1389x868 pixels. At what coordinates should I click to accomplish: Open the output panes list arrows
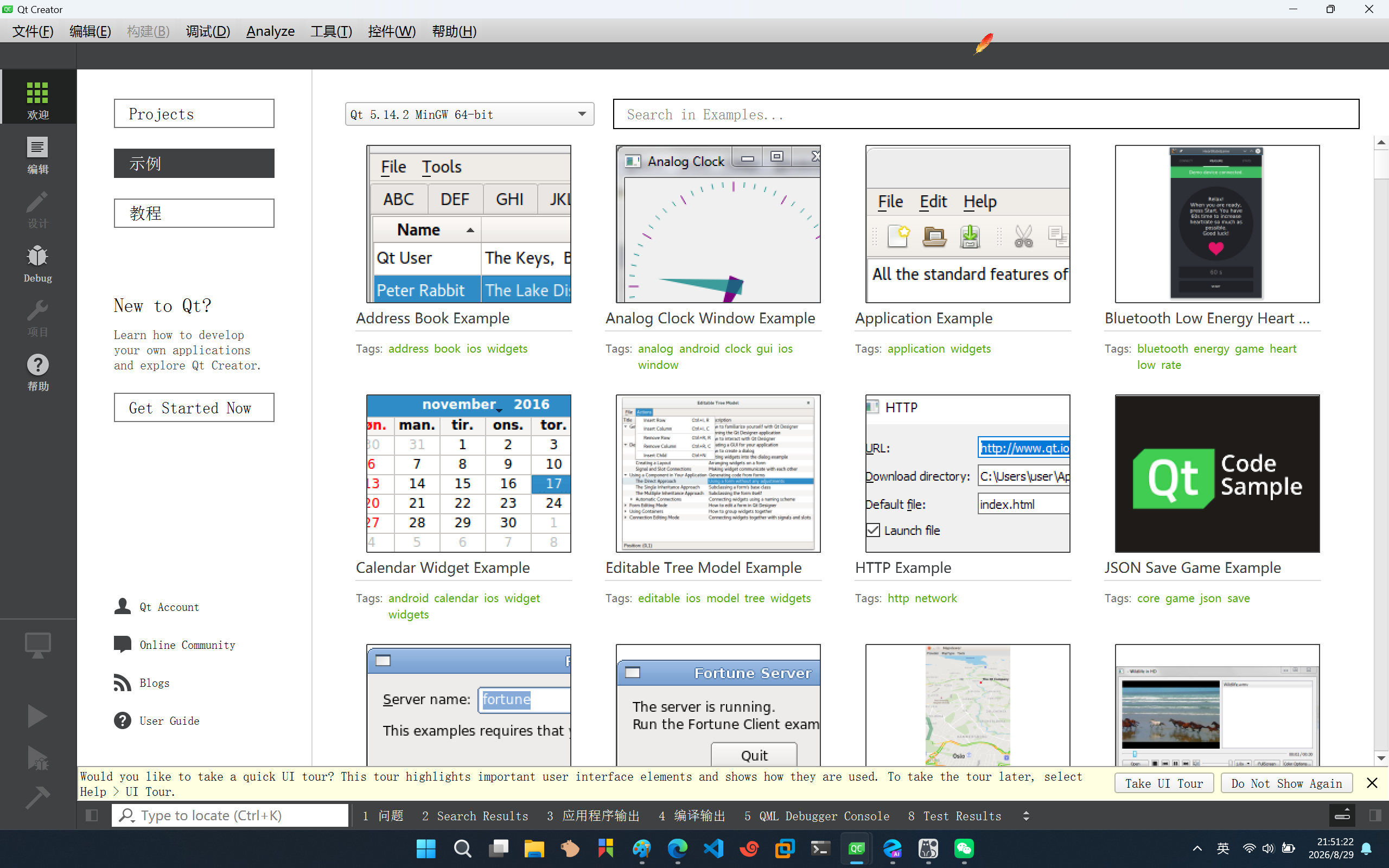tap(1026, 816)
